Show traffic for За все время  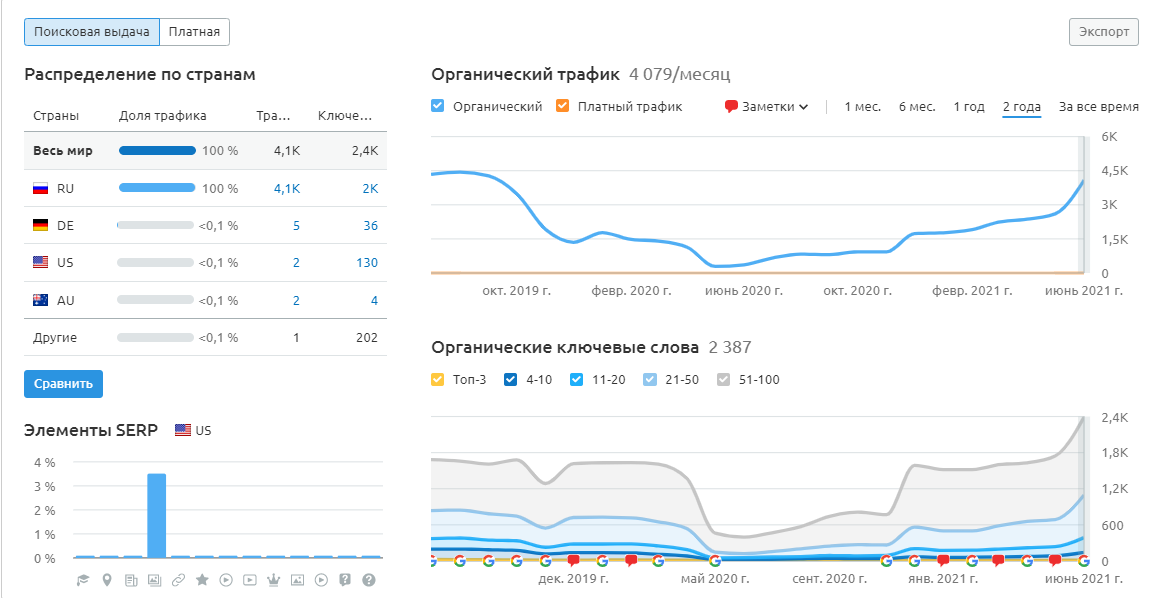1098,107
